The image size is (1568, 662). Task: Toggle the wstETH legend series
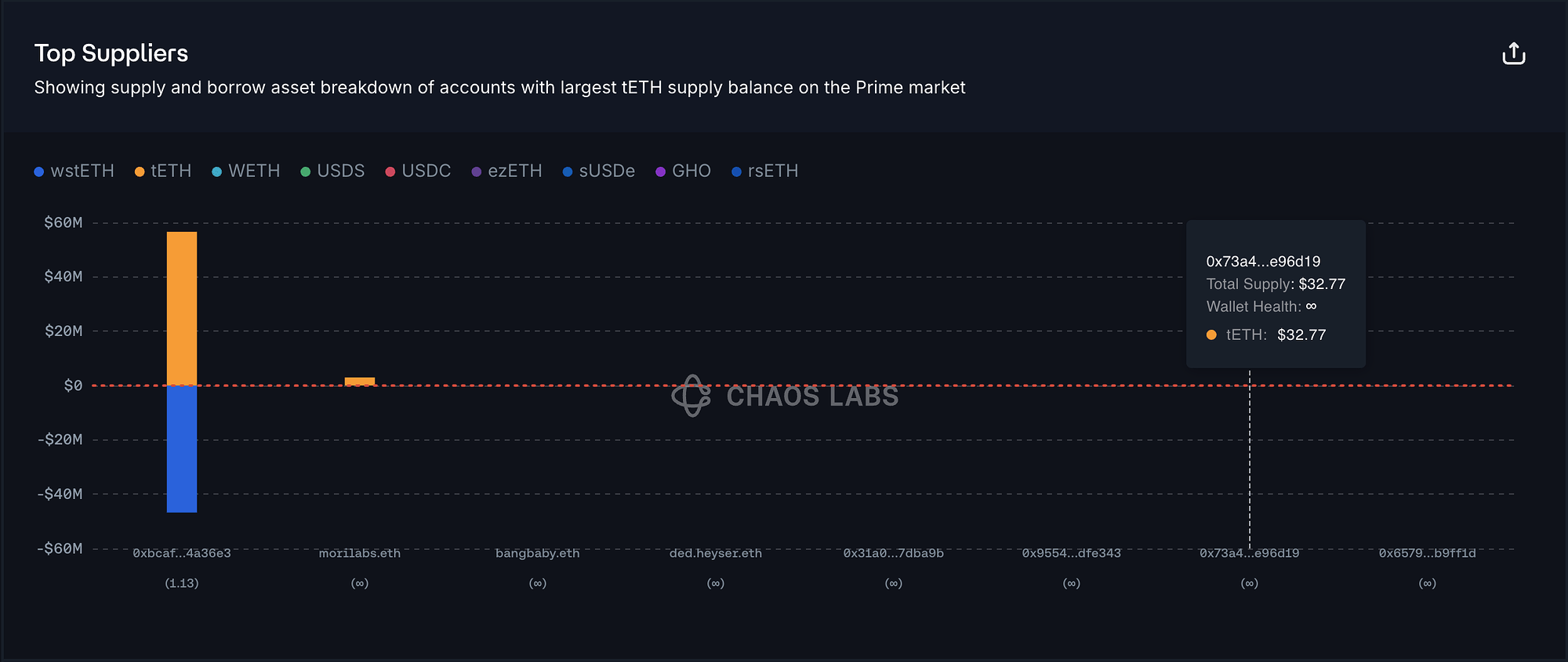click(x=74, y=171)
